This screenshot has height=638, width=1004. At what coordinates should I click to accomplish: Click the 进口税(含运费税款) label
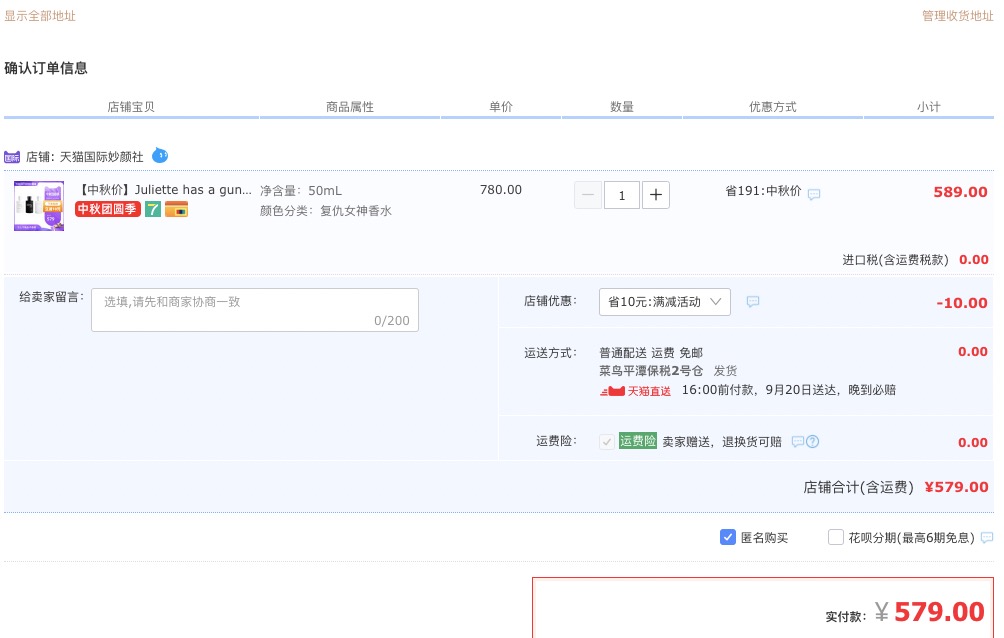(x=895, y=259)
